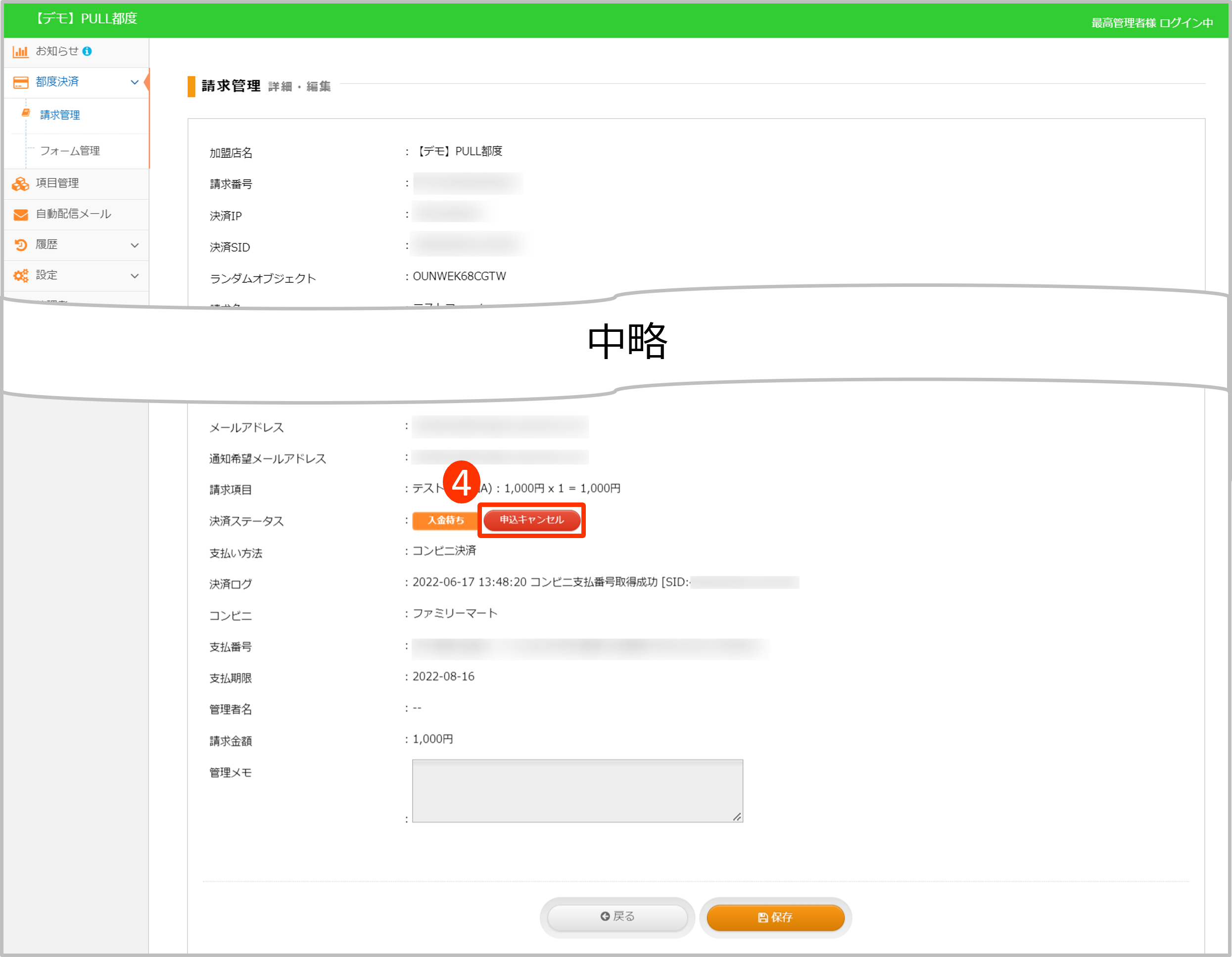Click the 入金待ち status badge
The image size is (1232, 957).
tap(446, 520)
